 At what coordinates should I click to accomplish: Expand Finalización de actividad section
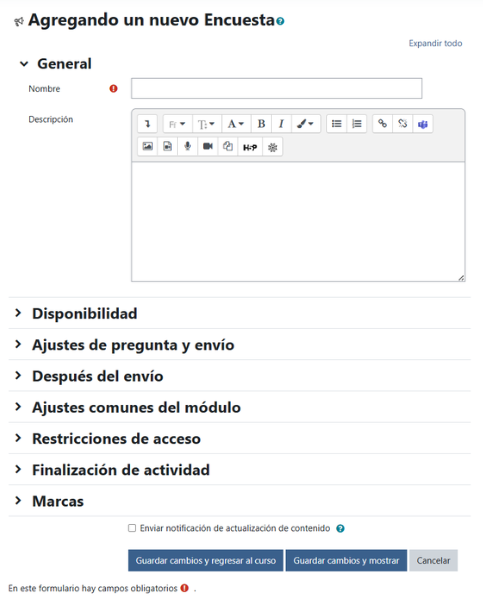18,469
